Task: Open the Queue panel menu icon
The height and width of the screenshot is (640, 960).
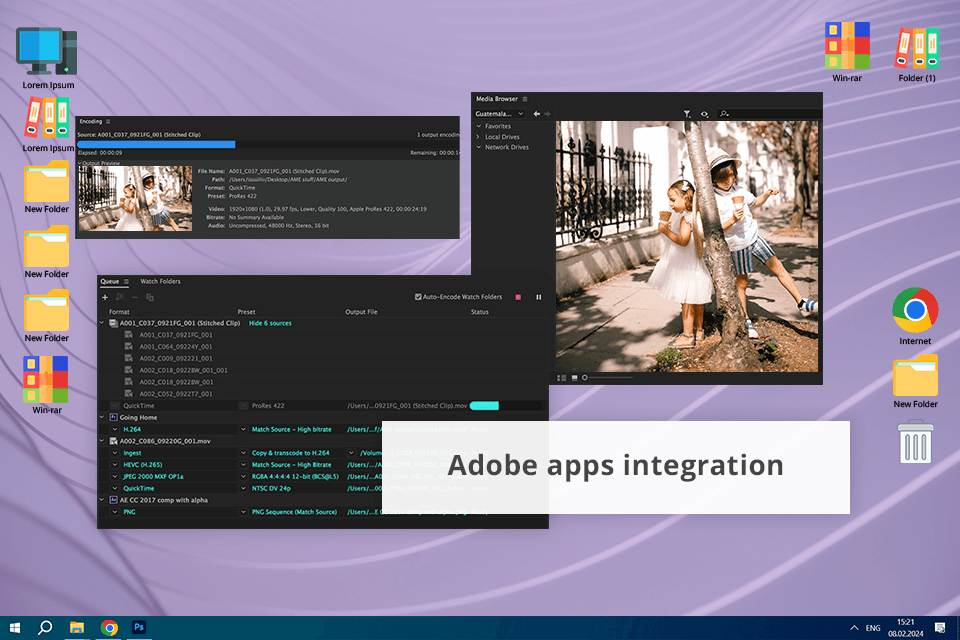Action: [x=126, y=282]
